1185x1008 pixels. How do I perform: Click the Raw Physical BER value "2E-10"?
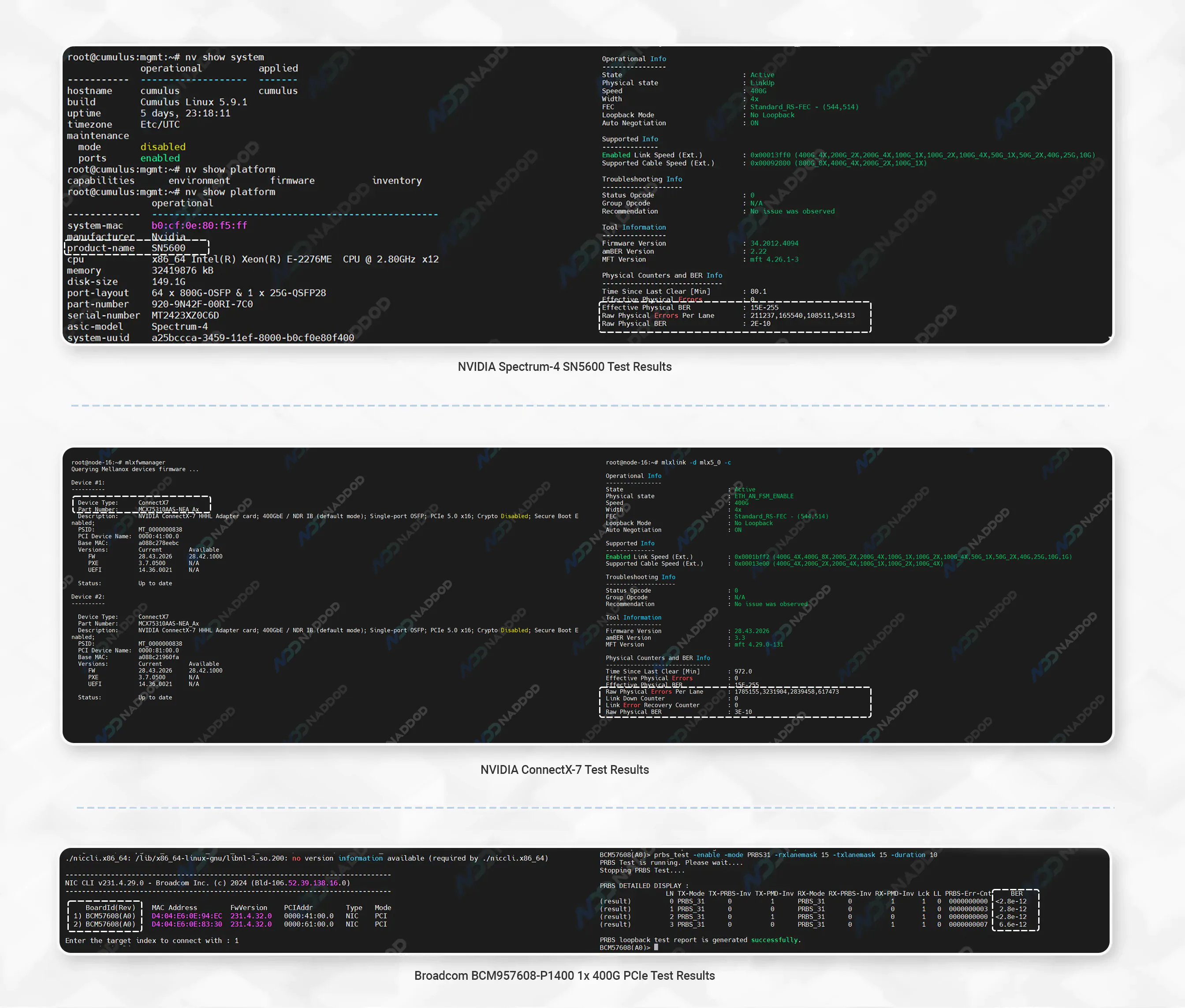tap(760, 323)
